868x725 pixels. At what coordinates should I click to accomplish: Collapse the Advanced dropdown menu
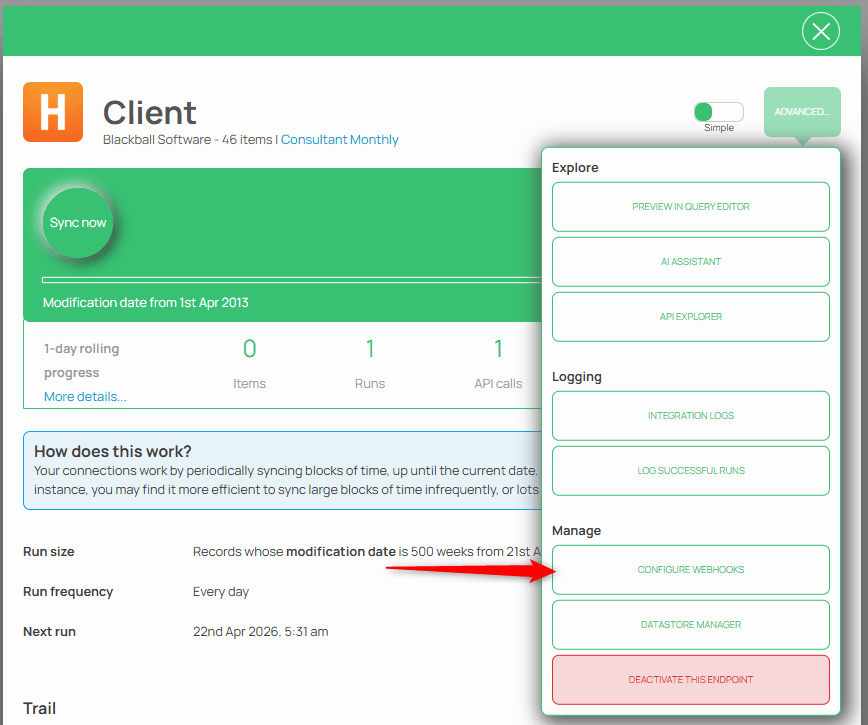pyautogui.click(x=801, y=112)
